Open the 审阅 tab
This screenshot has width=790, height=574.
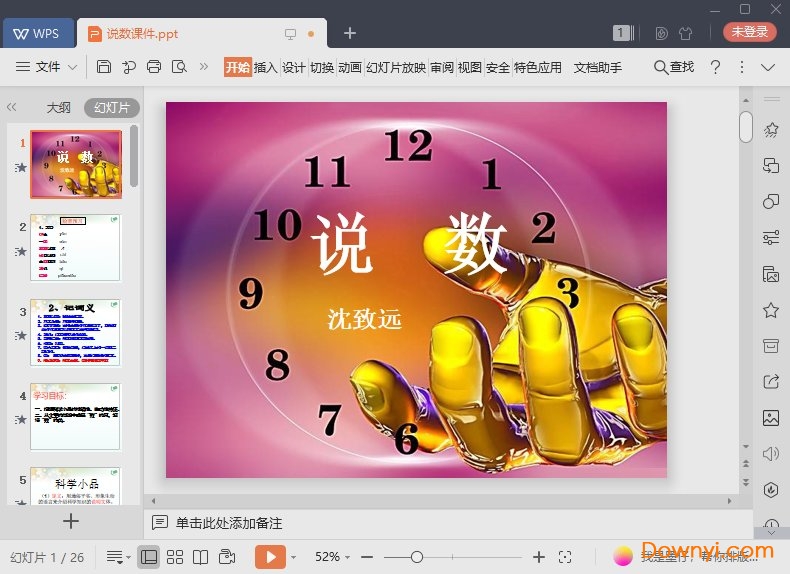coord(442,67)
